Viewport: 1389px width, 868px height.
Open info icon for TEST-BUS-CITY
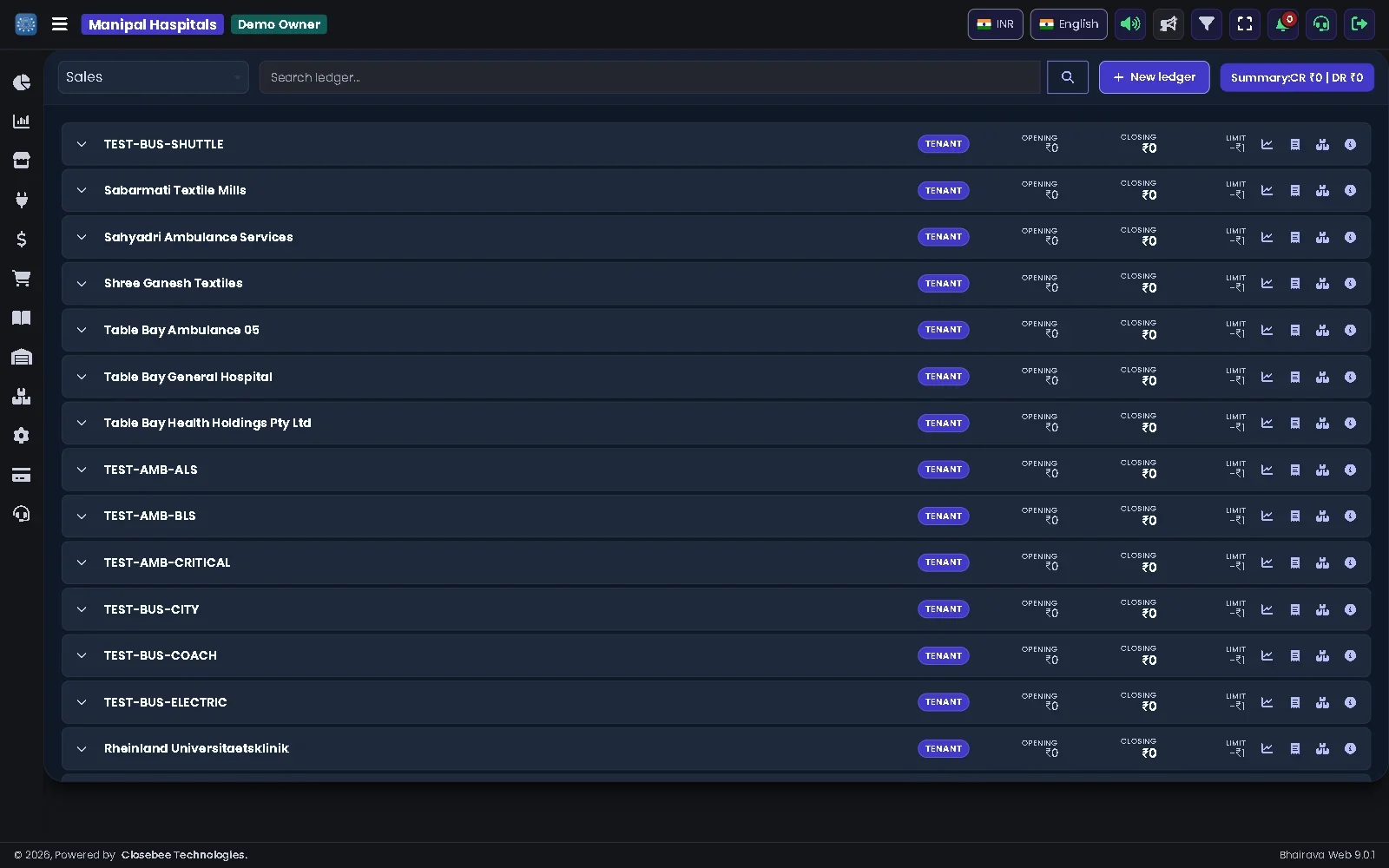coord(1350,609)
